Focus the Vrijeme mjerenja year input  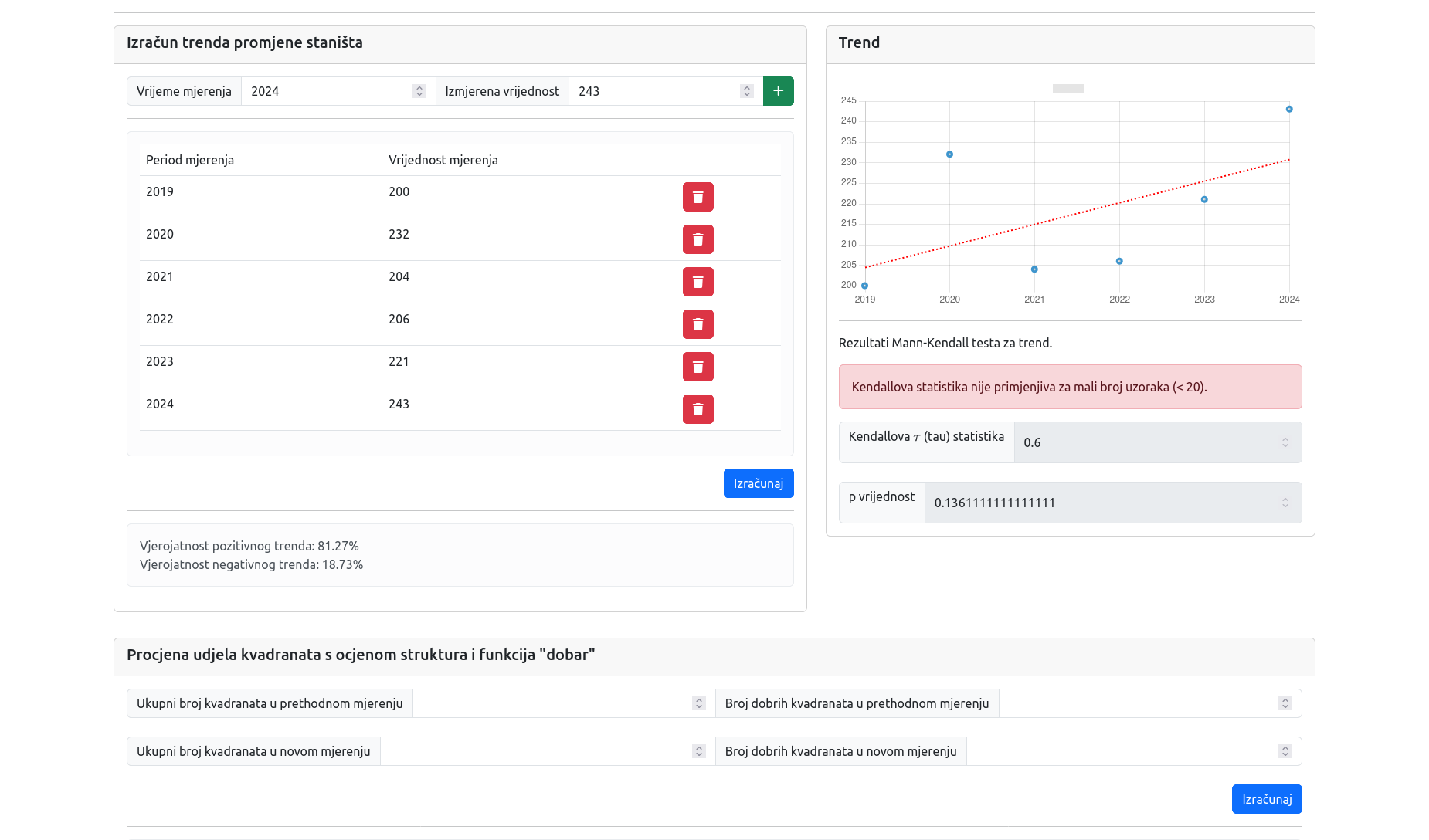pyautogui.click(x=328, y=91)
